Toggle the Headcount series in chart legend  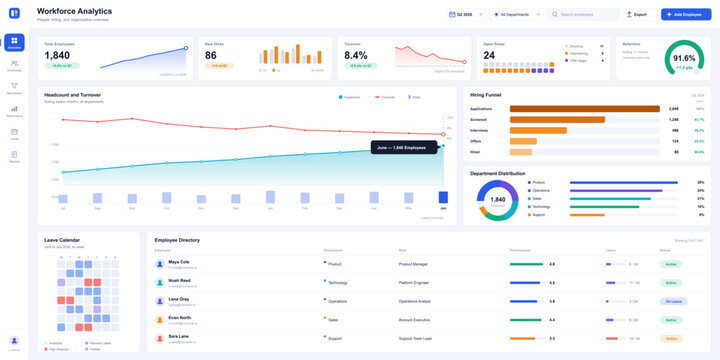coord(349,97)
